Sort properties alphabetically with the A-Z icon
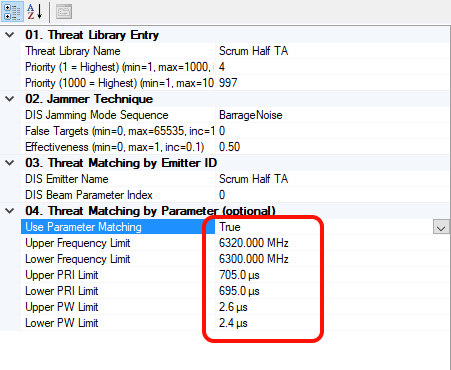451x370 pixels. click(35, 11)
